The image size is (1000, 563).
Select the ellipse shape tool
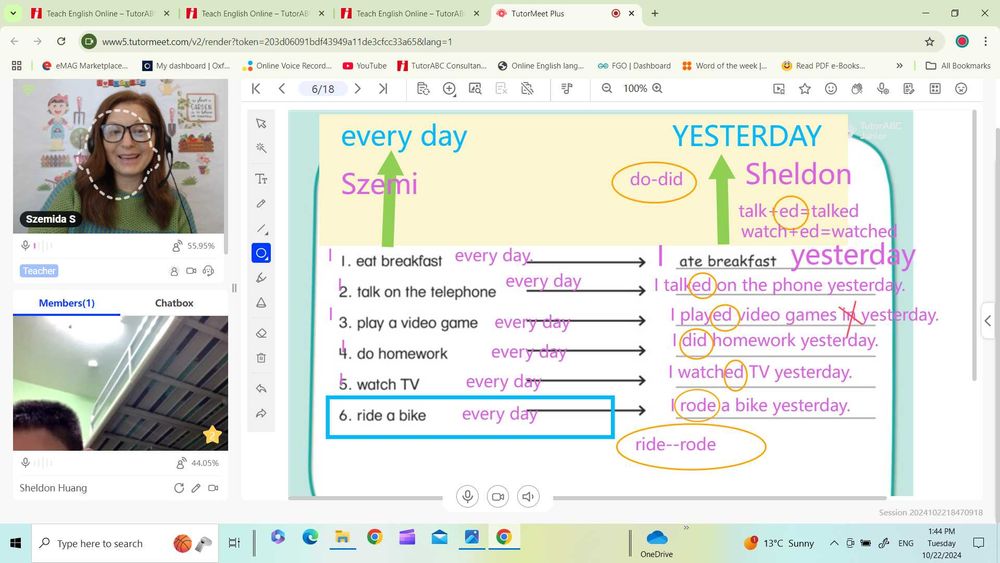tap(261, 253)
